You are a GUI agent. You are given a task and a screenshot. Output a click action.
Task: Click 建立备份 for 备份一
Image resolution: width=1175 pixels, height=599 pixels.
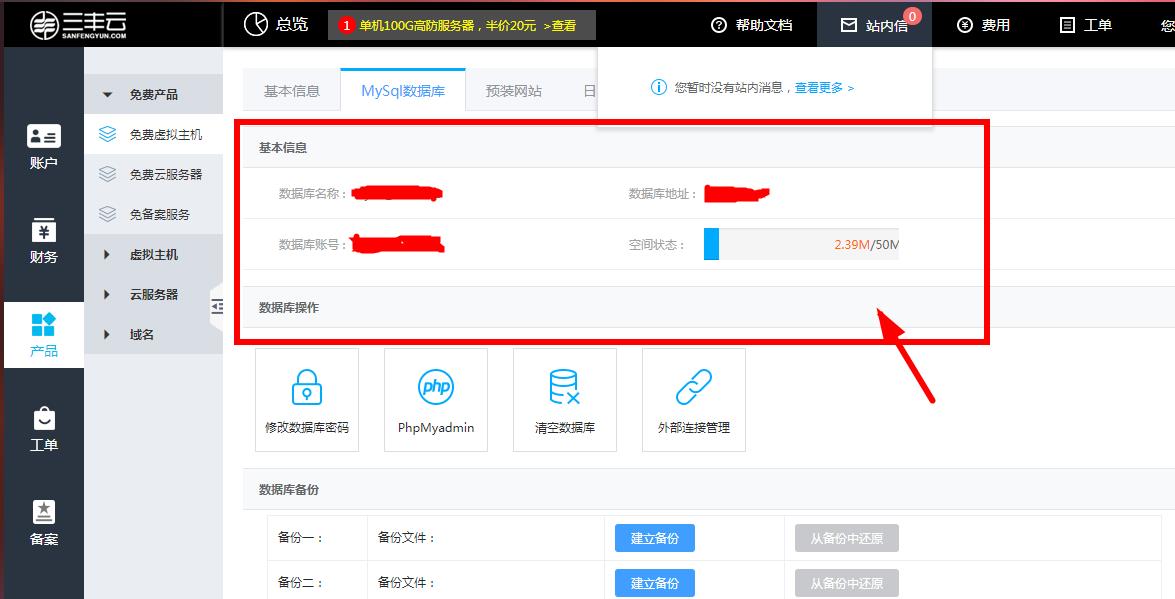654,537
